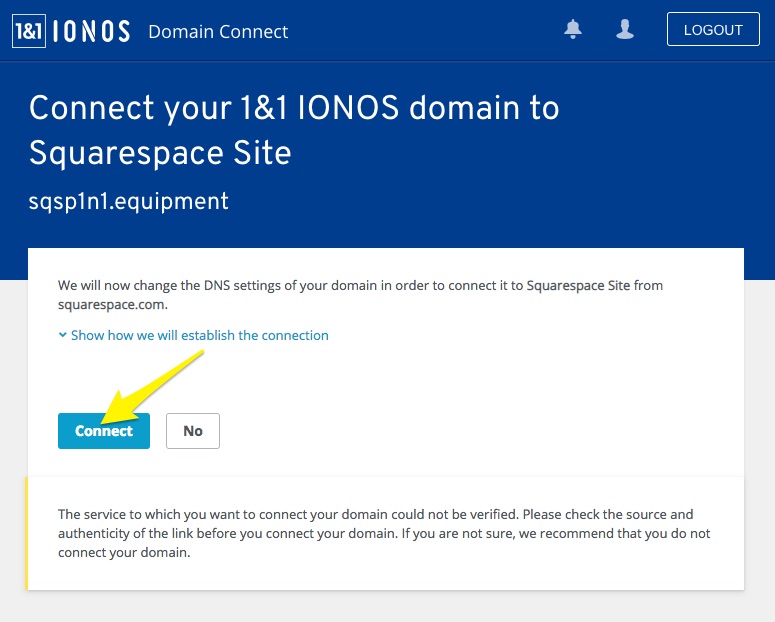
Task: Click the 'Connect your 1&1 IONOS domain' heading
Action: click(x=294, y=108)
